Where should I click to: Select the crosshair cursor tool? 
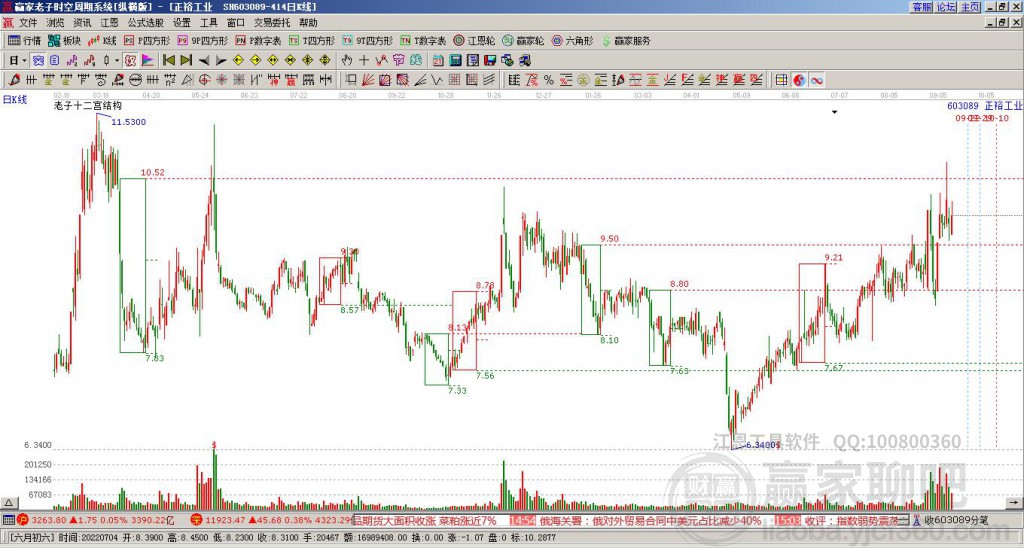364,60
